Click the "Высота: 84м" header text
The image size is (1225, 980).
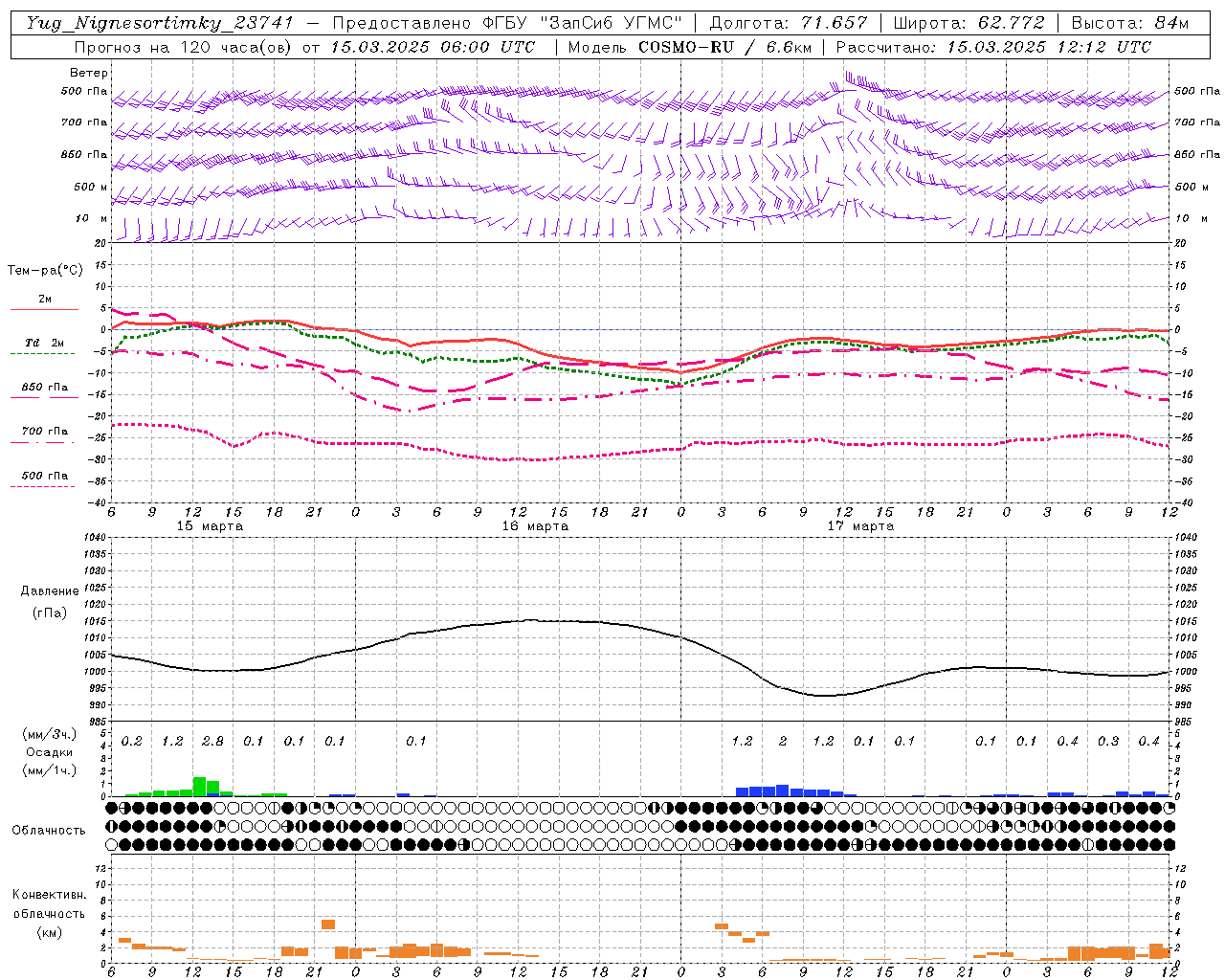point(1129,23)
